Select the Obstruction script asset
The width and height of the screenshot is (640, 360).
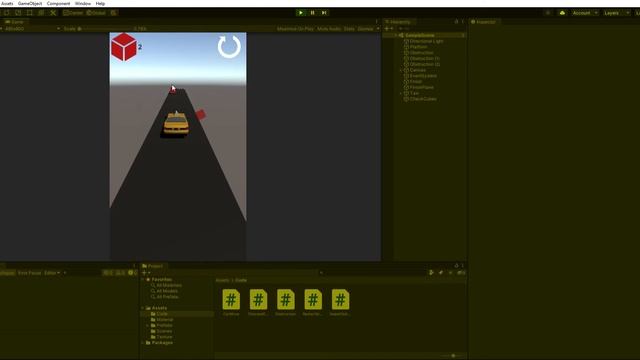(x=285, y=303)
